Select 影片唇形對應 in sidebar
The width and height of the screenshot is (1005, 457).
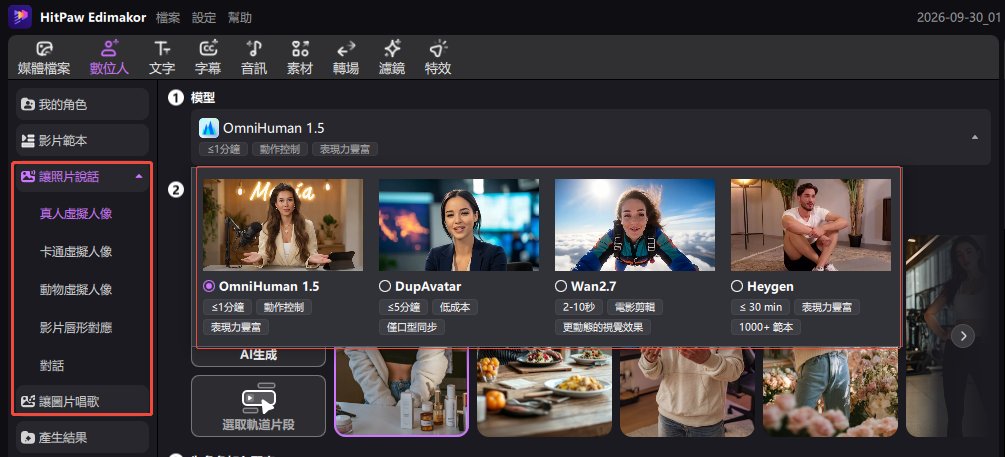76,328
